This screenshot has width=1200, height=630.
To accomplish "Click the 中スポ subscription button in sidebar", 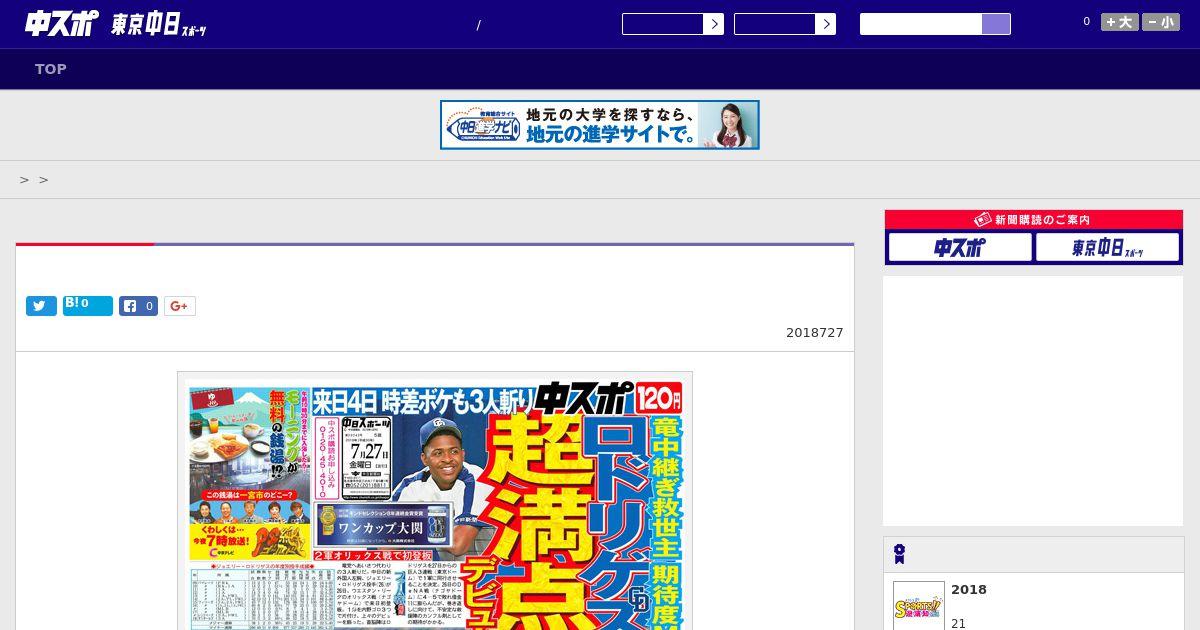I will pos(960,247).
